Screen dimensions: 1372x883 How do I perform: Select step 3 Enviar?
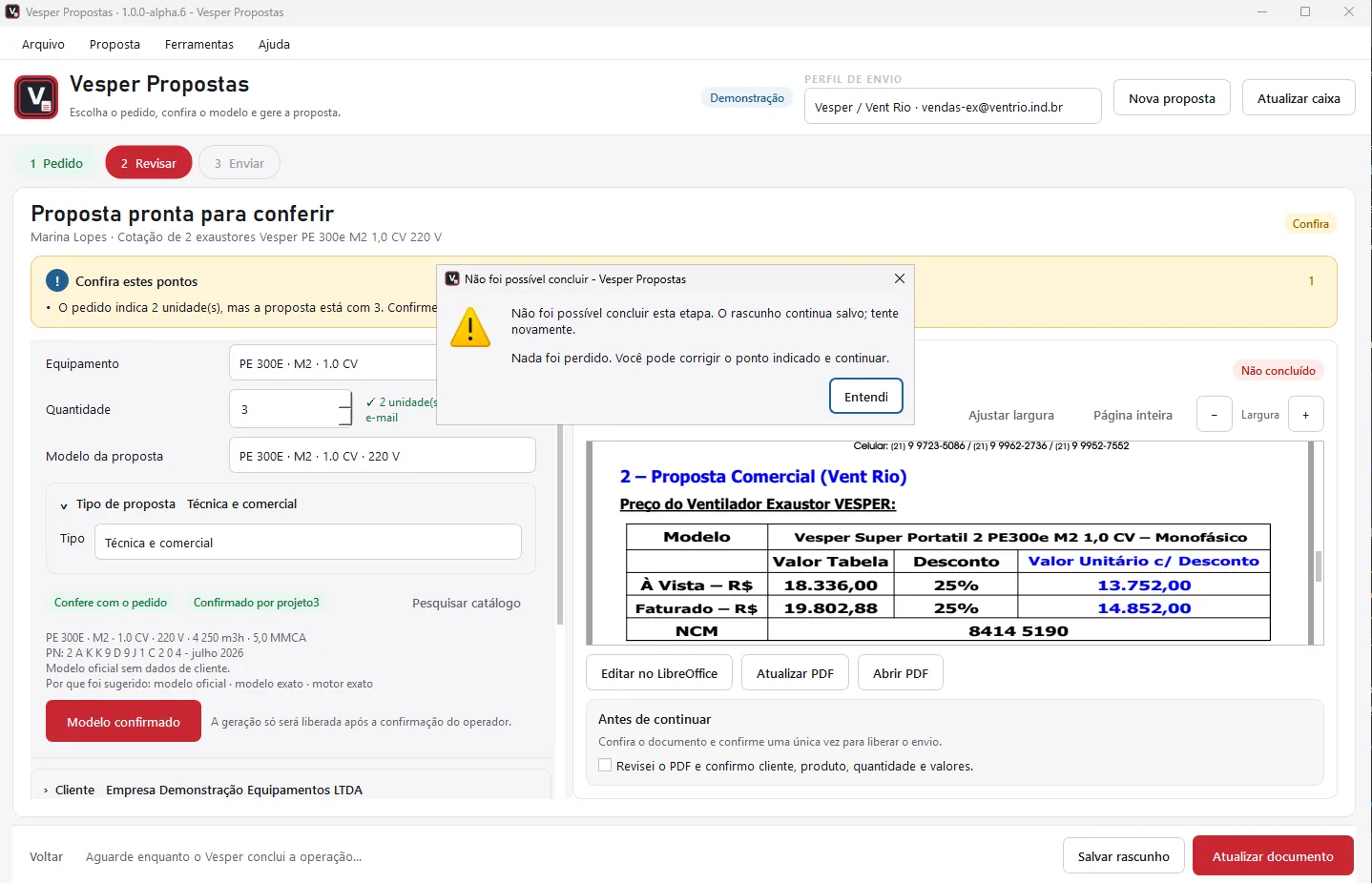[239, 163]
